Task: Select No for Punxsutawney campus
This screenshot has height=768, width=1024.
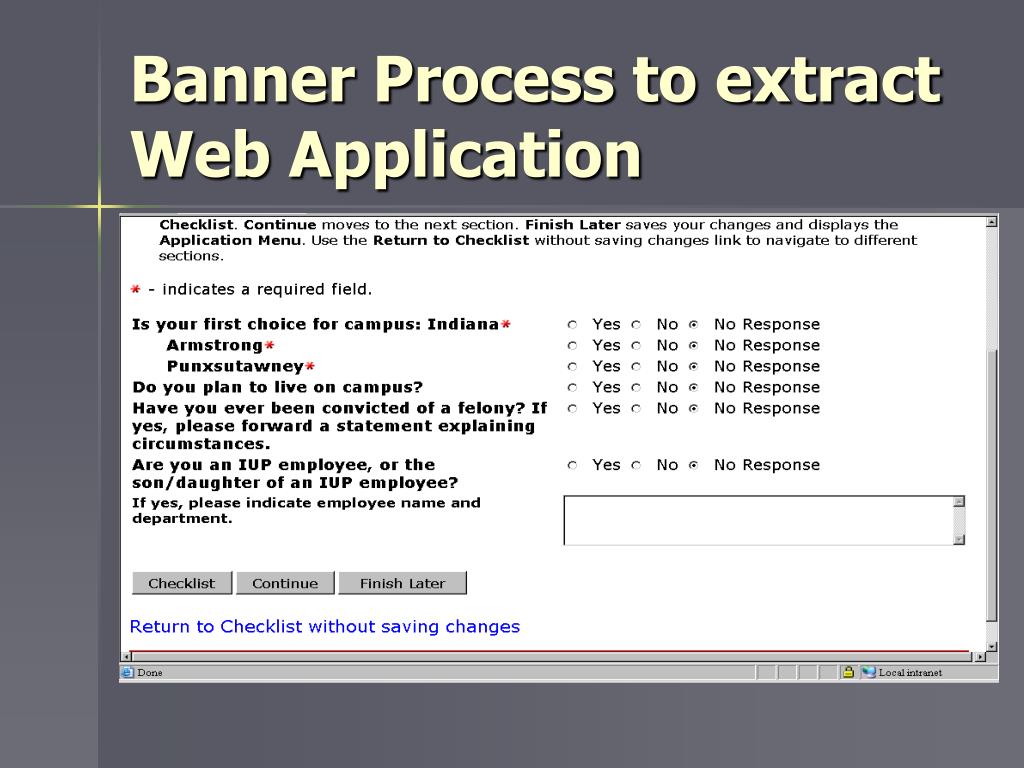Action: pyautogui.click(x=636, y=366)
